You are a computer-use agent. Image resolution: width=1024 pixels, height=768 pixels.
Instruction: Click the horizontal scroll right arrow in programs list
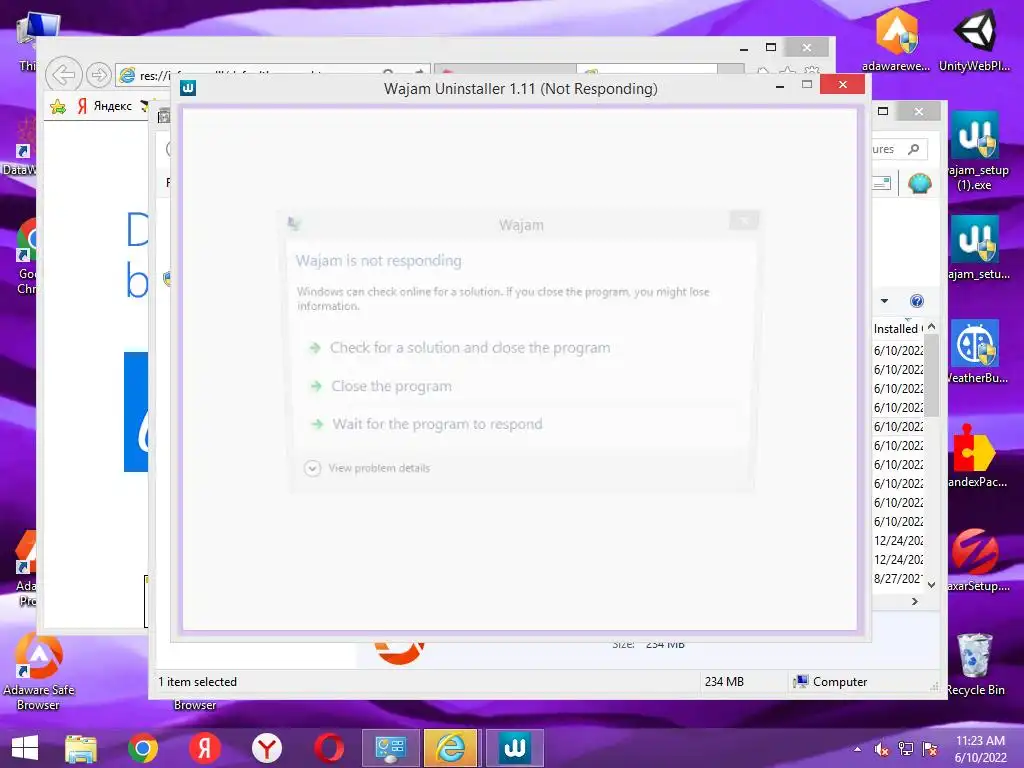click(915, 601)
